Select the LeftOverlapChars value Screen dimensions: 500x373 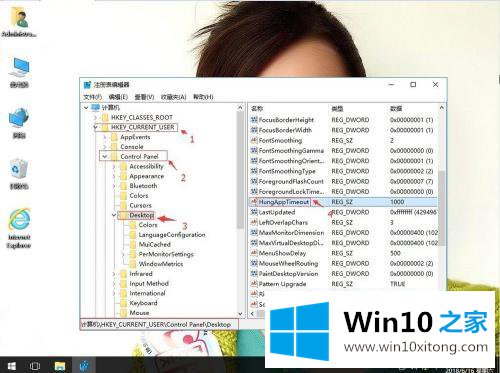283,222
